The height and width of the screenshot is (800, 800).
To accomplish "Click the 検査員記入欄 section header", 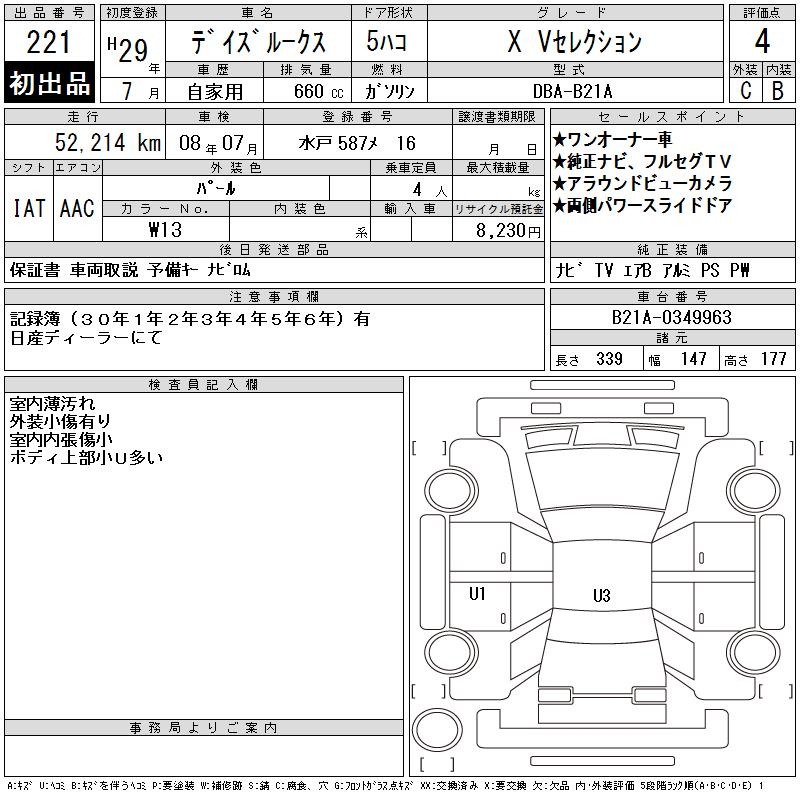I will coord(204,385).
